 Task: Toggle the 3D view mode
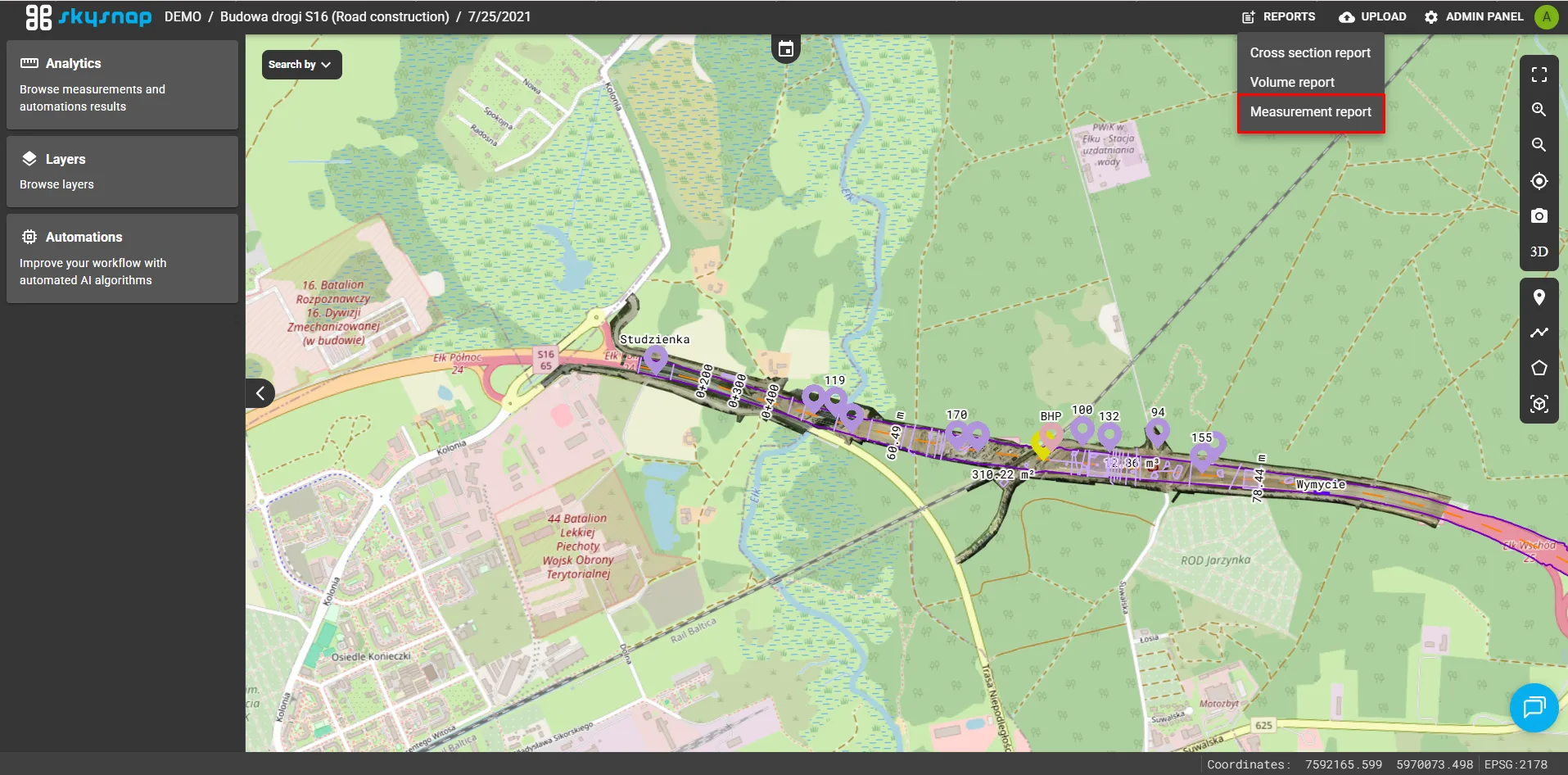1539,252
